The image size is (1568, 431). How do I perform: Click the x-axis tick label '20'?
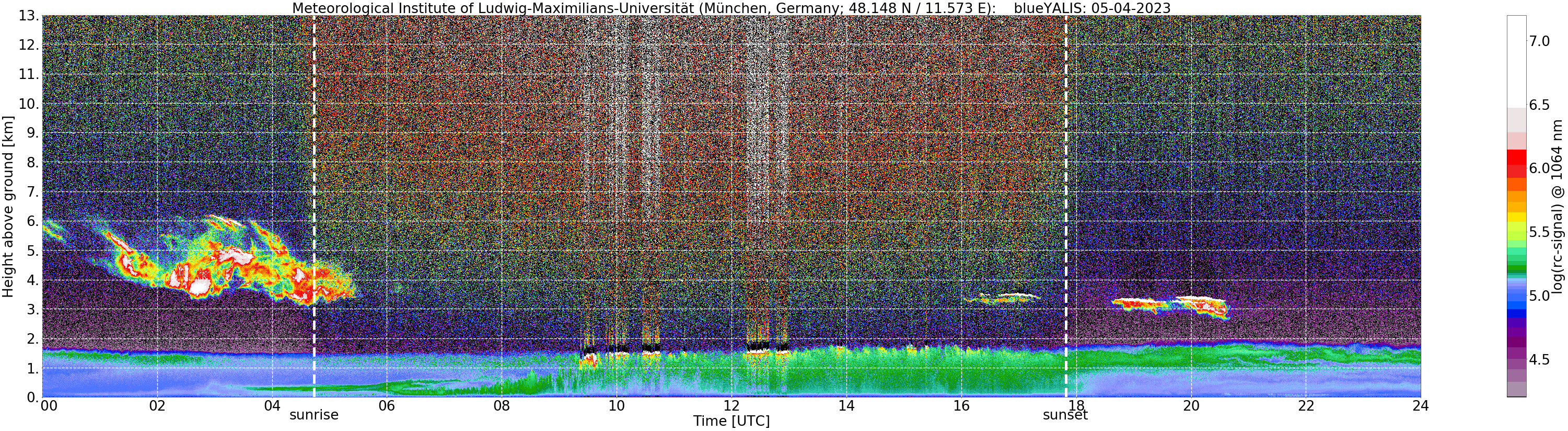point(1191,406)
